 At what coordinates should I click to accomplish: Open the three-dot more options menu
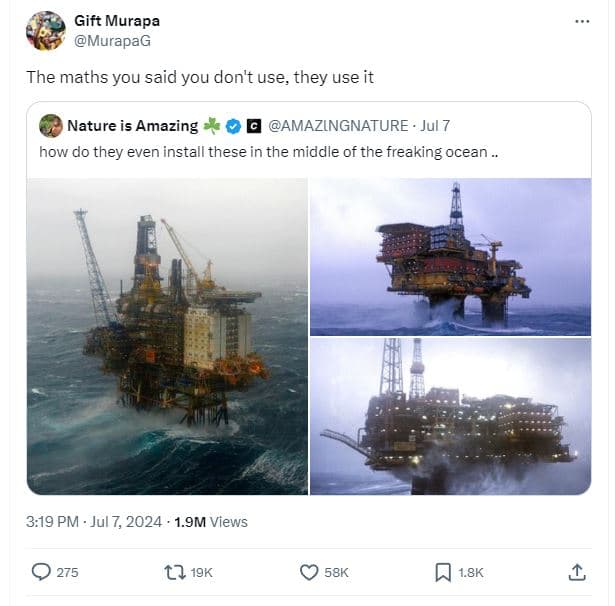click(583, 21)
